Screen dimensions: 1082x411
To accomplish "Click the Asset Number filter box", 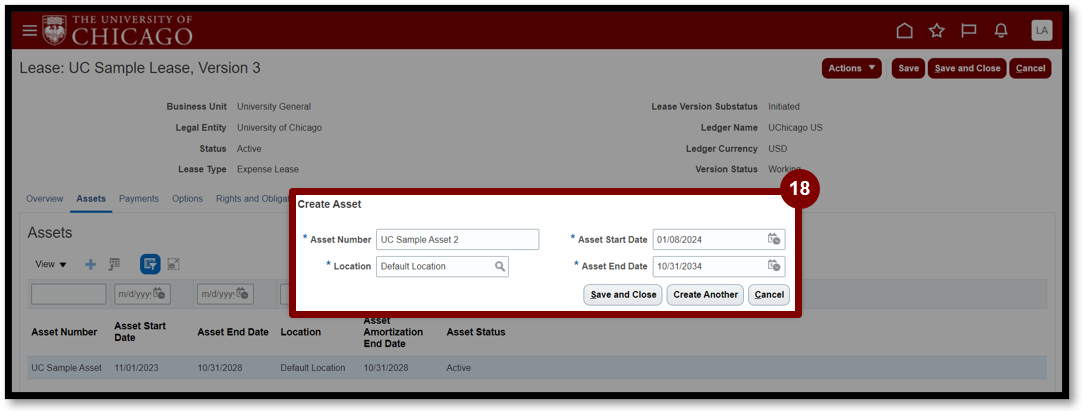I will pyautogui.click(x=68, y=294).
